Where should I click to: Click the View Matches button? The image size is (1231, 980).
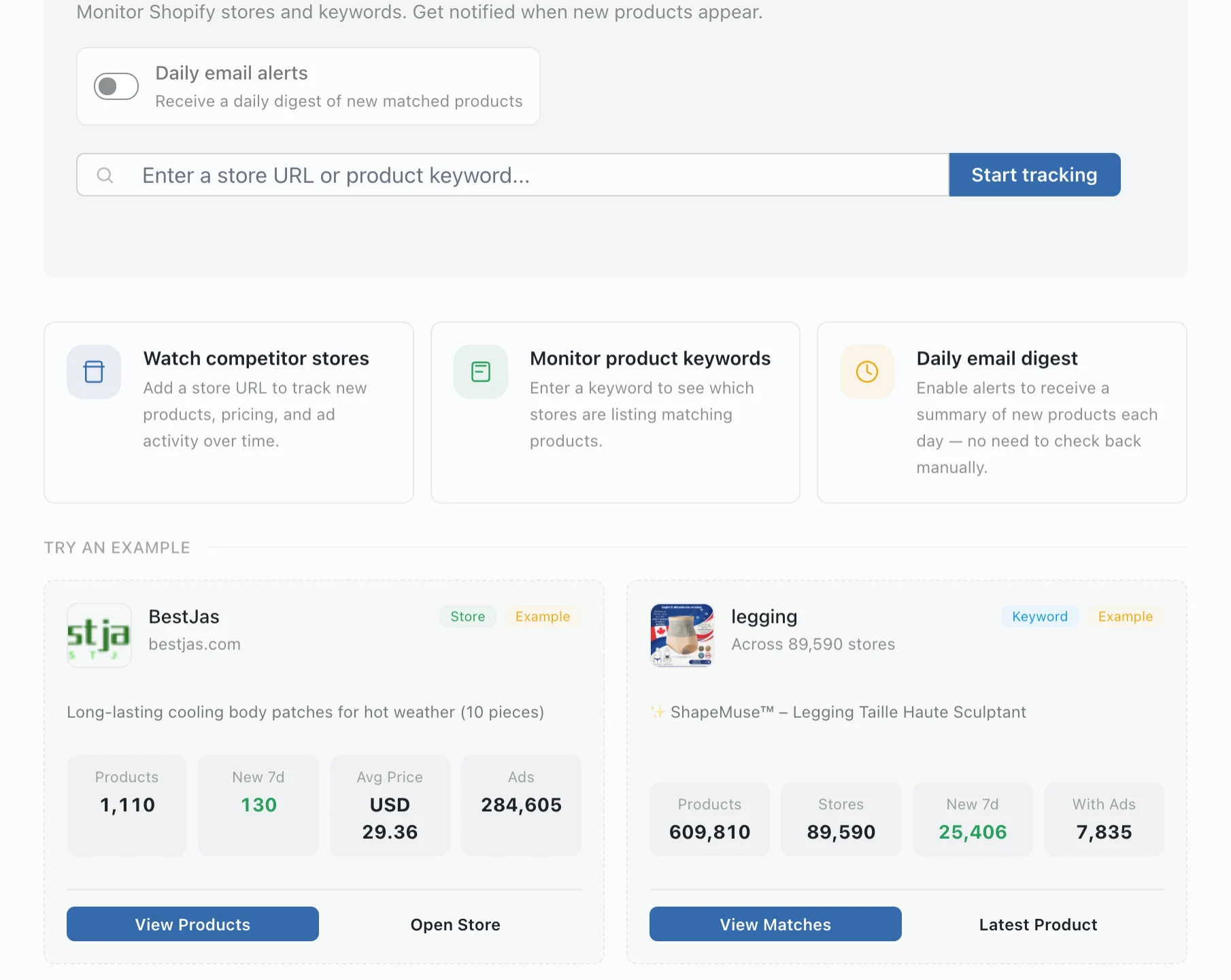point(775,924)
